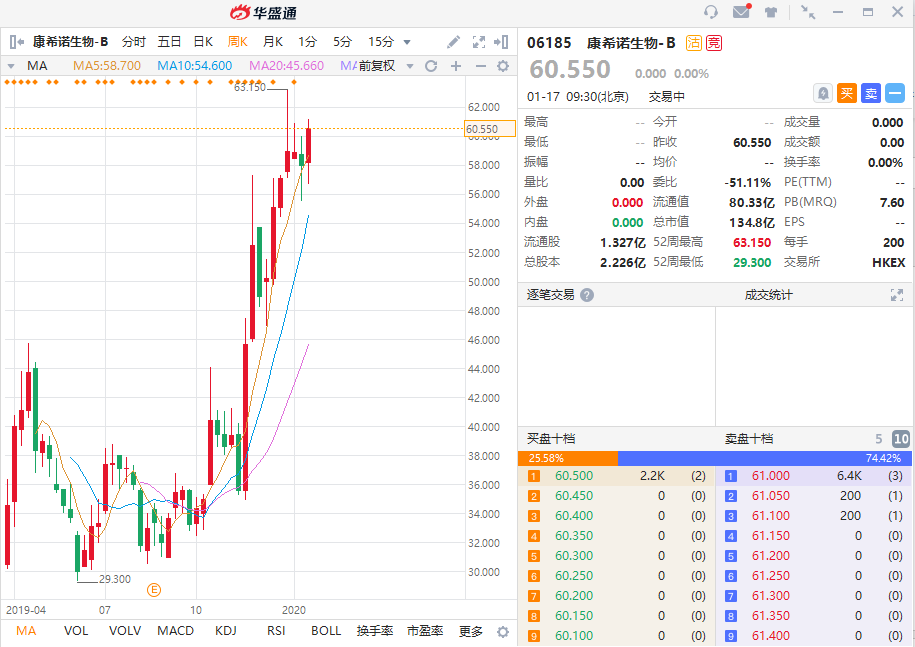This screenshot has height=647, width=915.
Task: Expand the MA indicator dropdown arrow
Action: (11, 66)
